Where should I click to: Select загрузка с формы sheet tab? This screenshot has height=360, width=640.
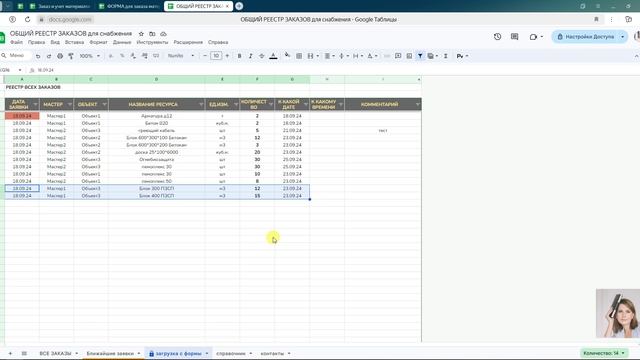pos(178,353)
